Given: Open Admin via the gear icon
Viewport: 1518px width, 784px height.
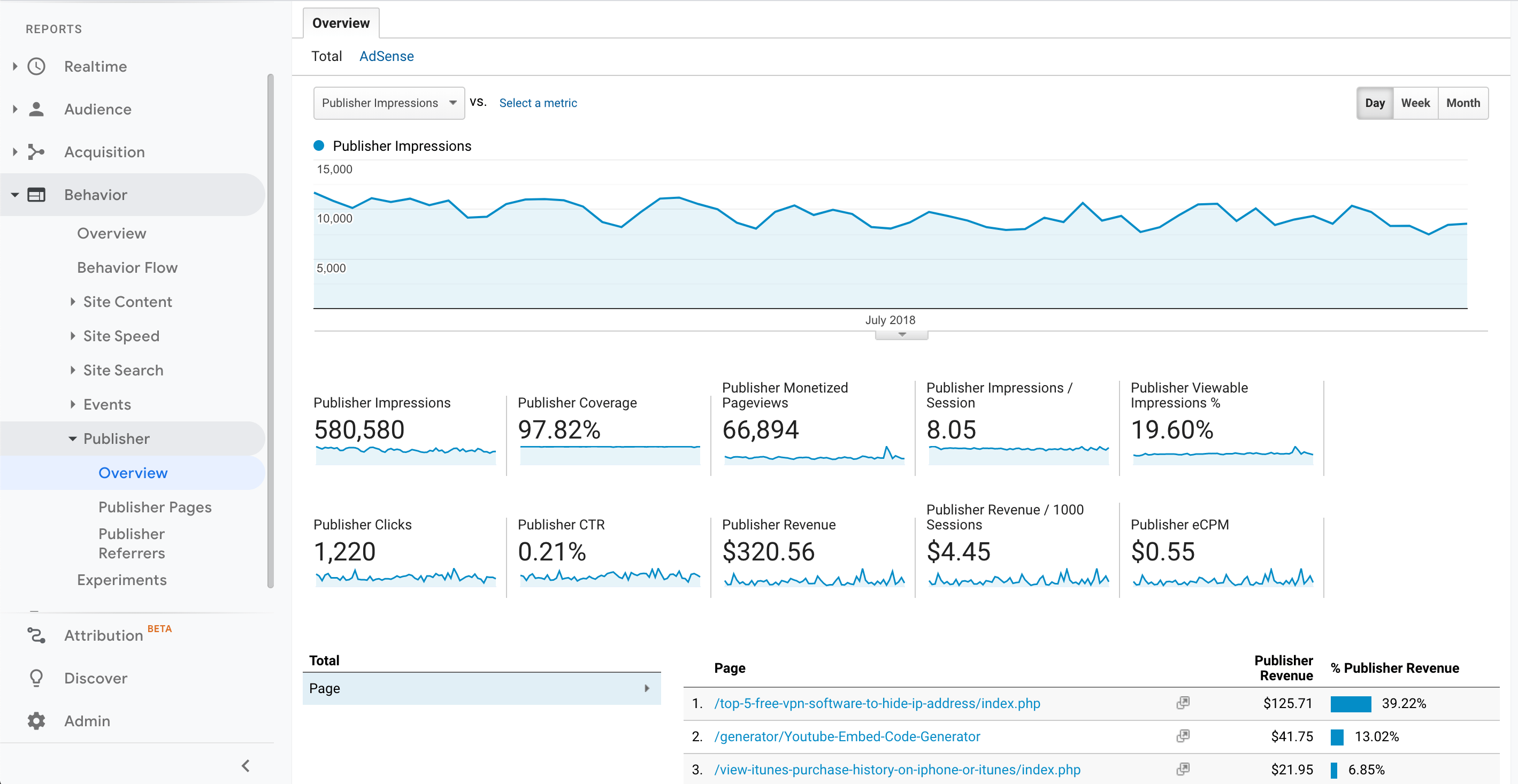Looking at the screenshot, I should (36, 721).
